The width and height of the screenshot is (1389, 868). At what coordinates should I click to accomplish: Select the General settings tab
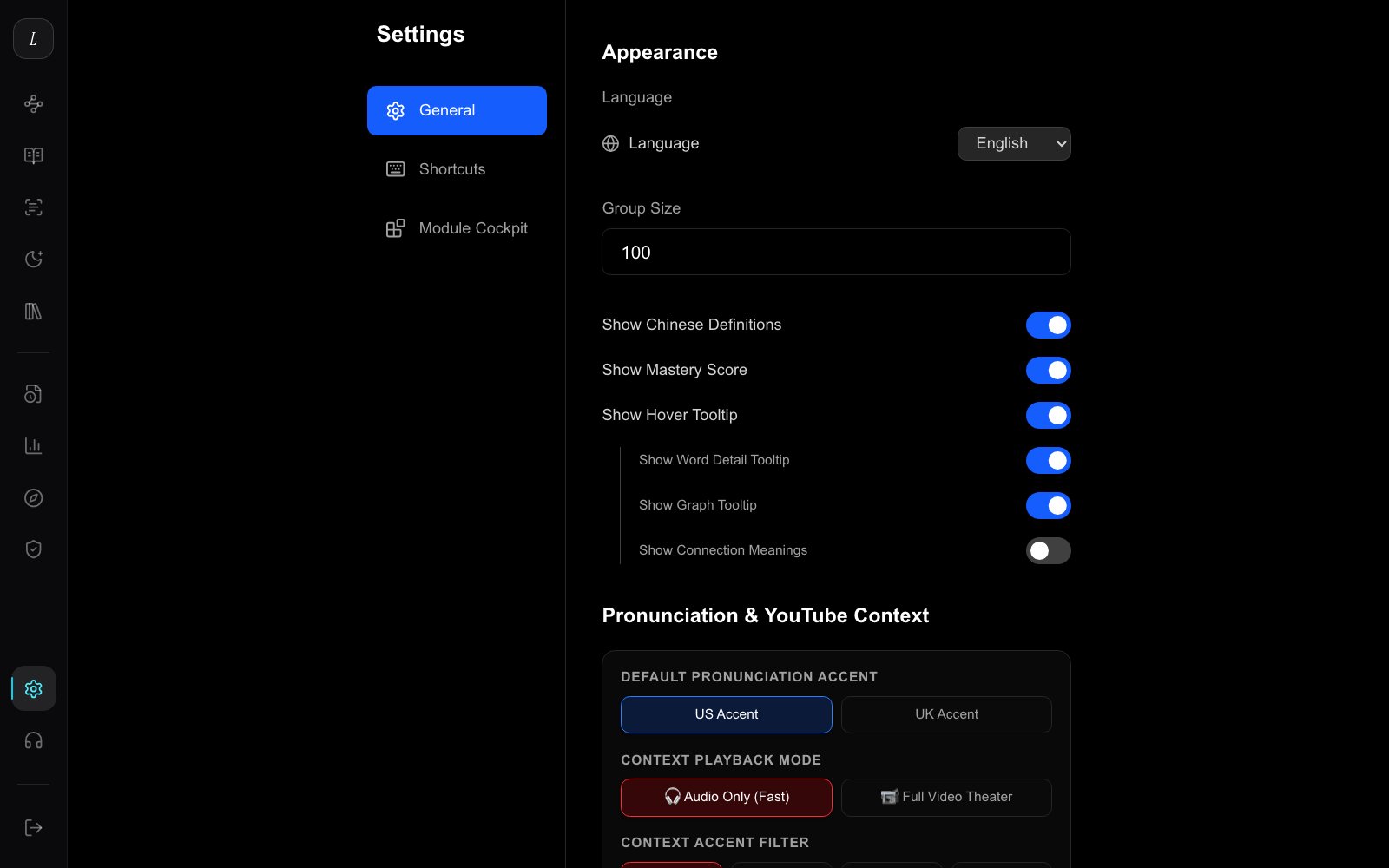(x=457, y=110)
